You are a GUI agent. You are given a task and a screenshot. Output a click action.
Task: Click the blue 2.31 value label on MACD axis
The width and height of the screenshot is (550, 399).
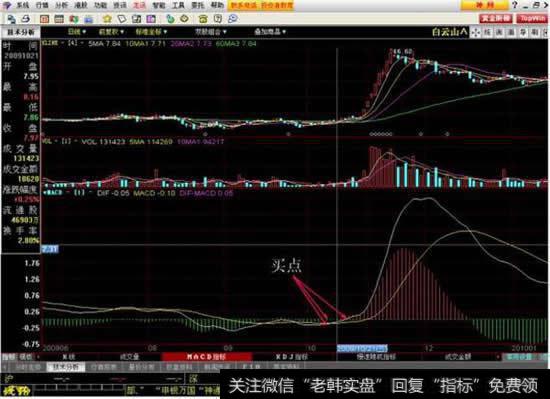click(50, 249)
